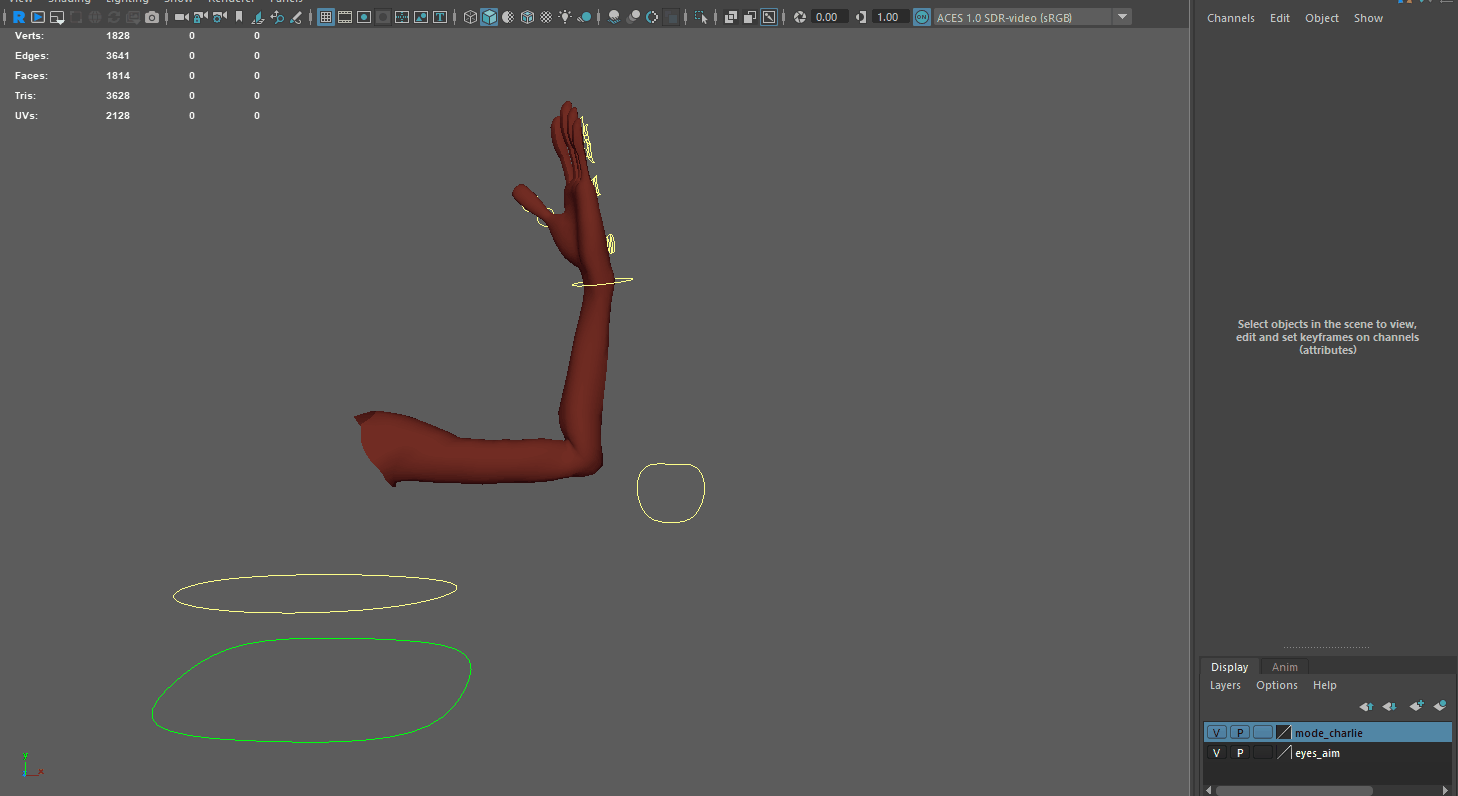The height and width of the screenshot is (796, 1458).
Task: Toggle Use All Lights bulb icon
Action: [565, 17]
